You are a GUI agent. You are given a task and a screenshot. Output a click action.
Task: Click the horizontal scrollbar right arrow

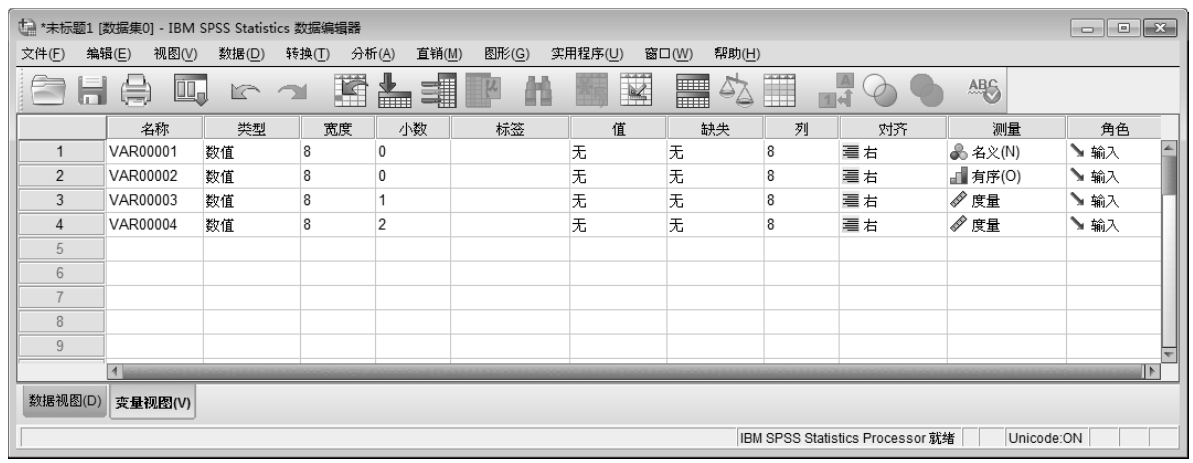click(x=1153, y=373)
